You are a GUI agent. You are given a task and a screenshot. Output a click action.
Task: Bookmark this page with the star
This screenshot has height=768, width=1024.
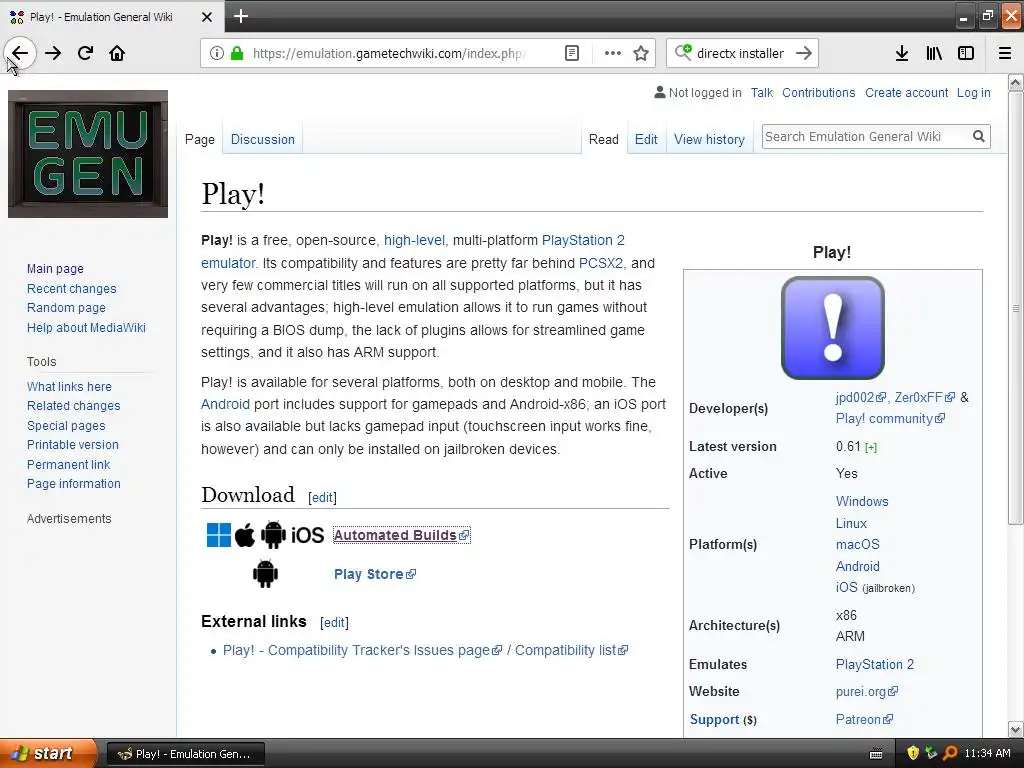tap(641, 53)
